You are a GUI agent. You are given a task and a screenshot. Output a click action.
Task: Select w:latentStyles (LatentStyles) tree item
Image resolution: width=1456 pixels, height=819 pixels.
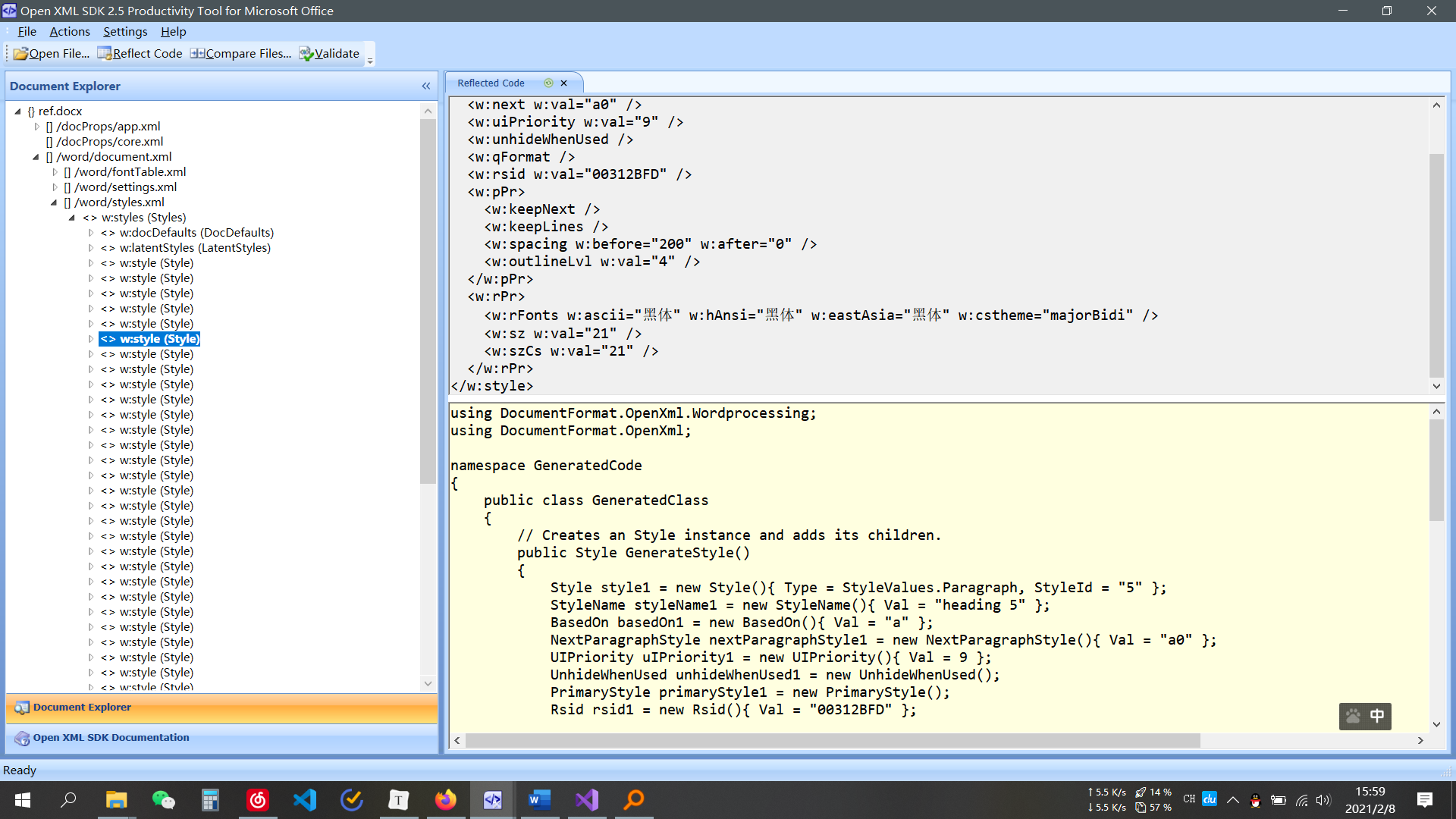pyautogui.click(x=186, y=248)
